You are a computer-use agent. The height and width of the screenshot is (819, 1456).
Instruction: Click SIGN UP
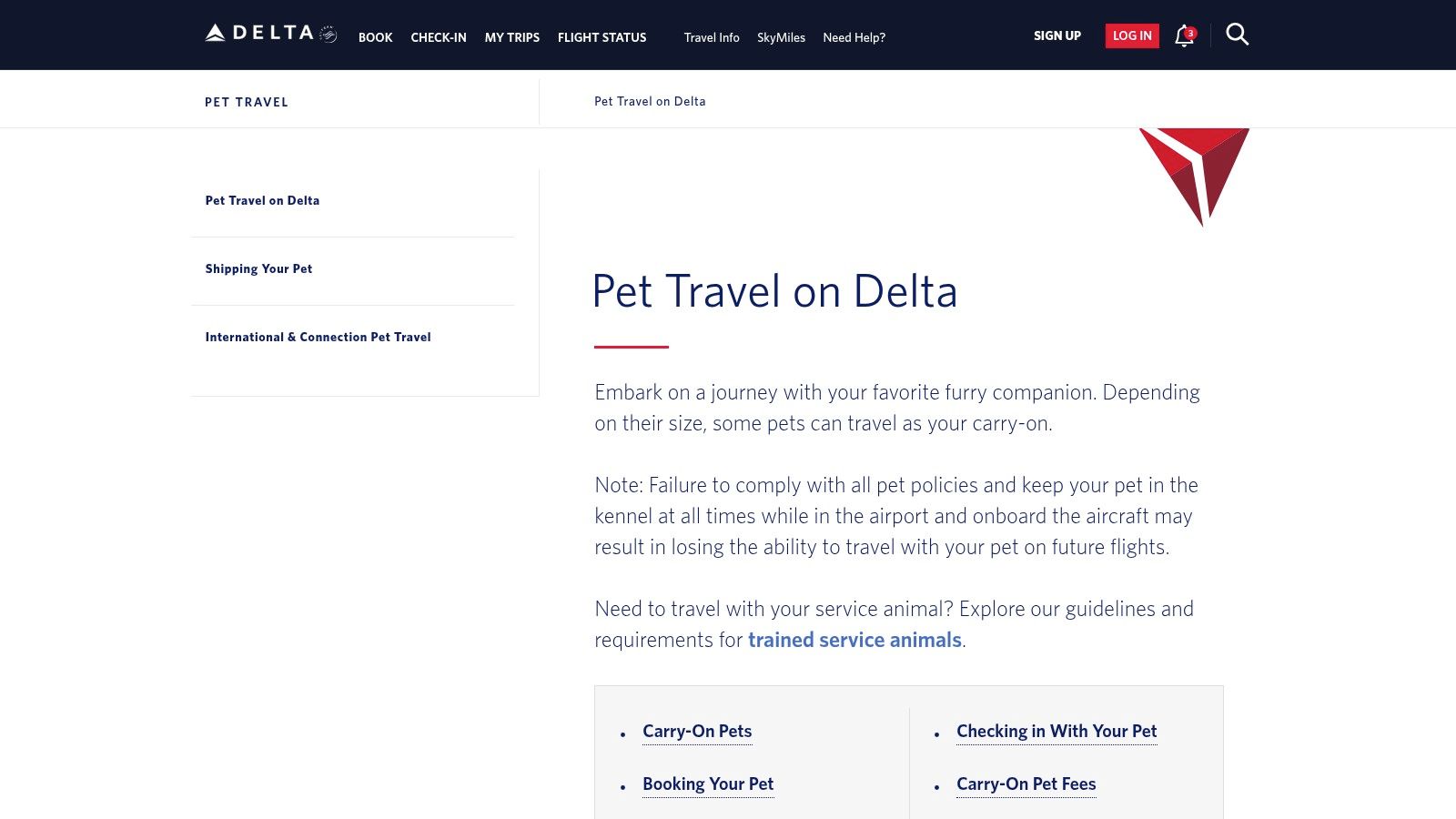pos(1057,35)
